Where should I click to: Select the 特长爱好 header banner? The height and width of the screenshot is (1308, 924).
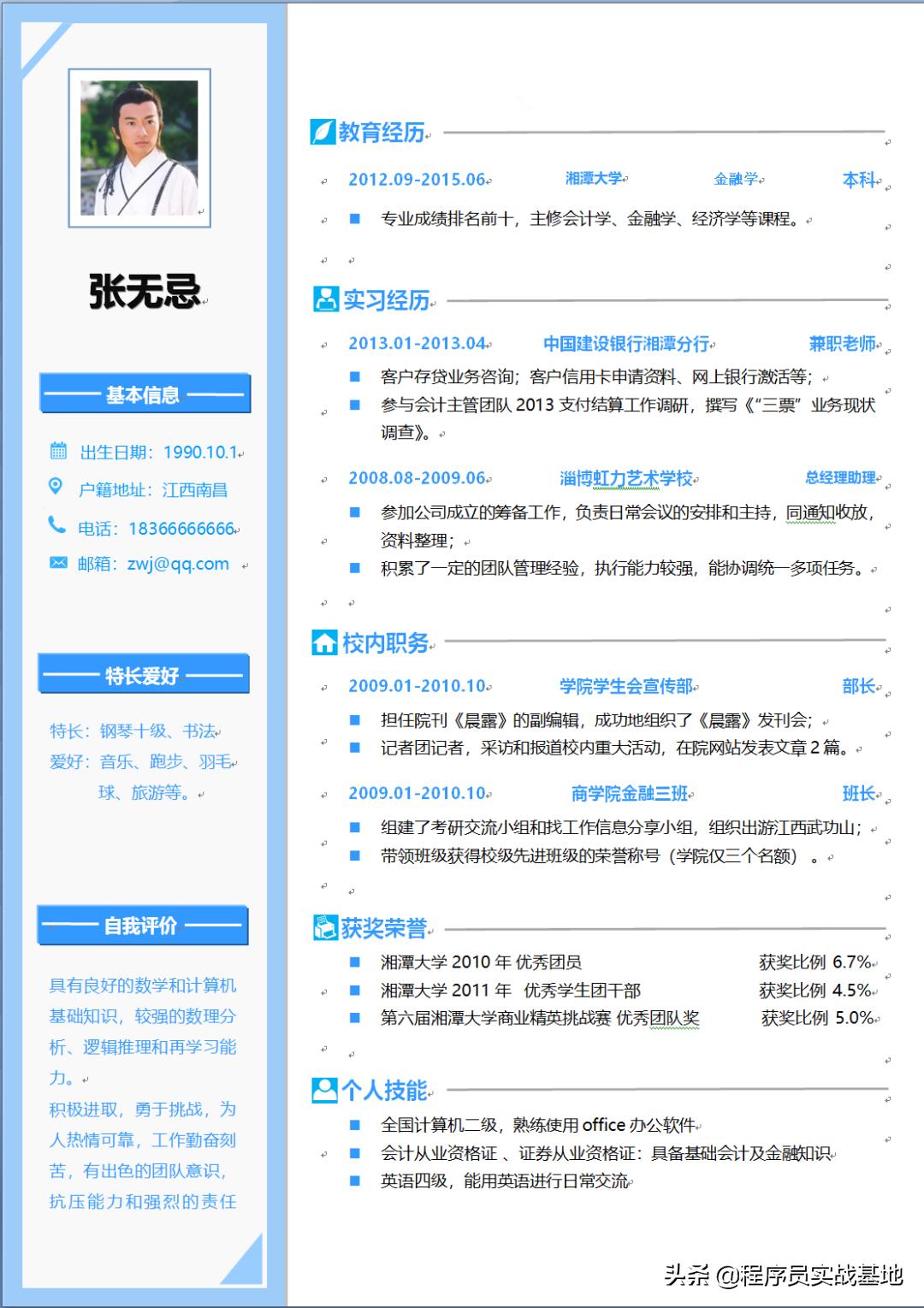click(x=143, y=675)
